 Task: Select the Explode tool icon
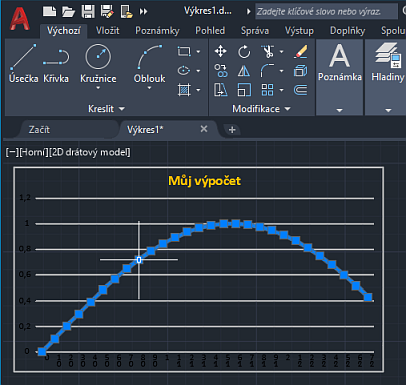point(301,71)
